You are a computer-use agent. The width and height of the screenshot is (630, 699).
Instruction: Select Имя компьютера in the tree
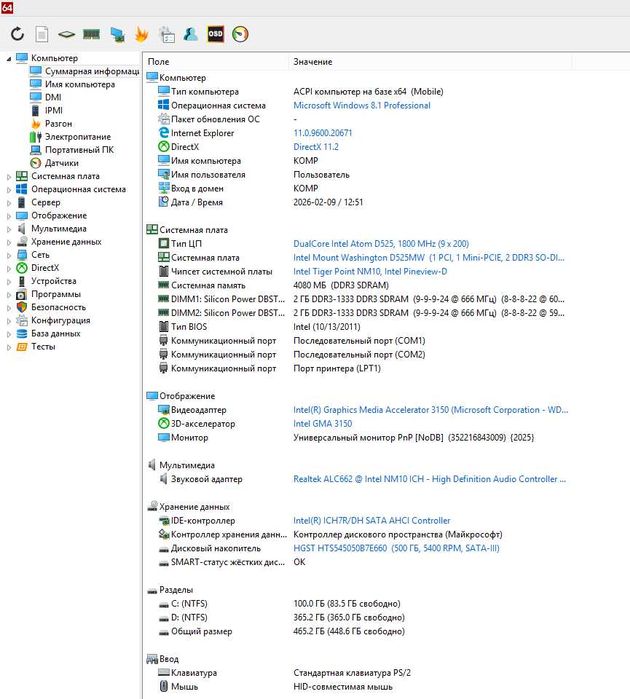point(80,84)
